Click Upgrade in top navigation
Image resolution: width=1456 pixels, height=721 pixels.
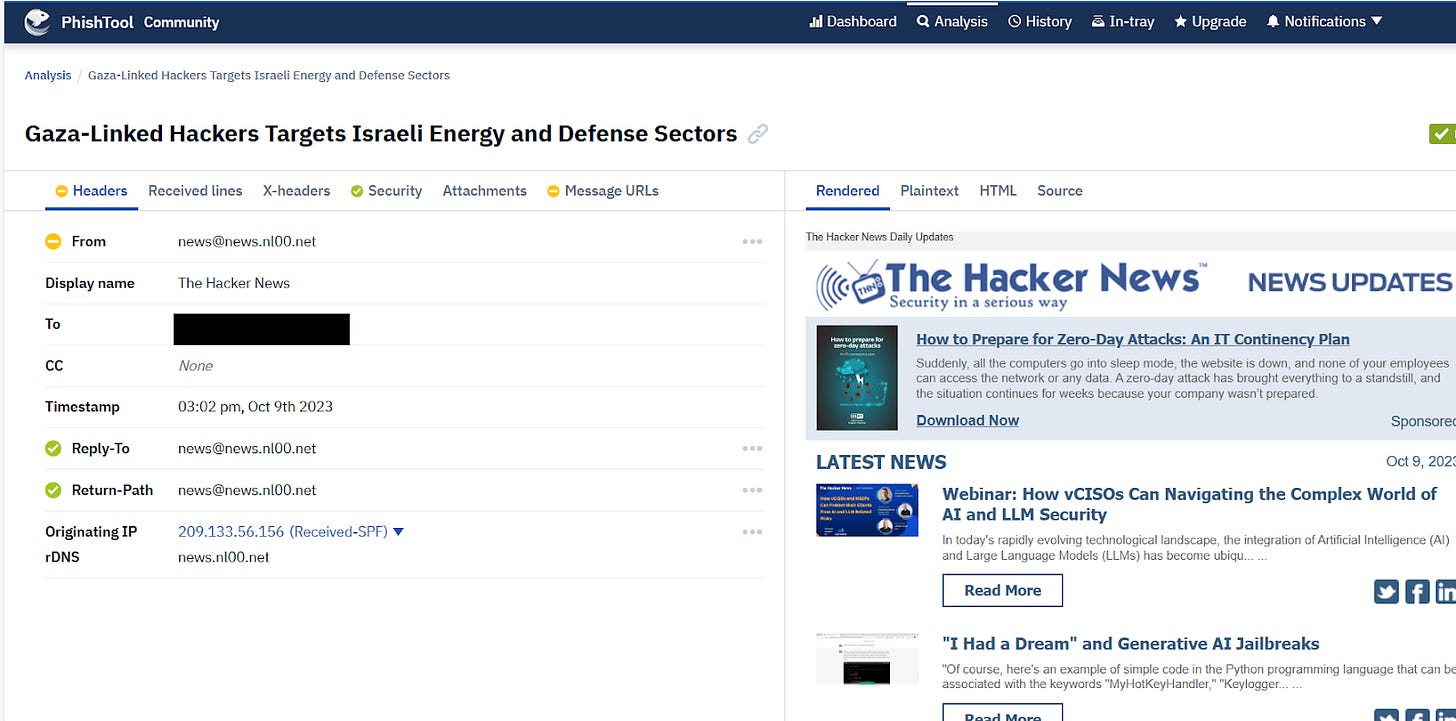coord(1210,21)
